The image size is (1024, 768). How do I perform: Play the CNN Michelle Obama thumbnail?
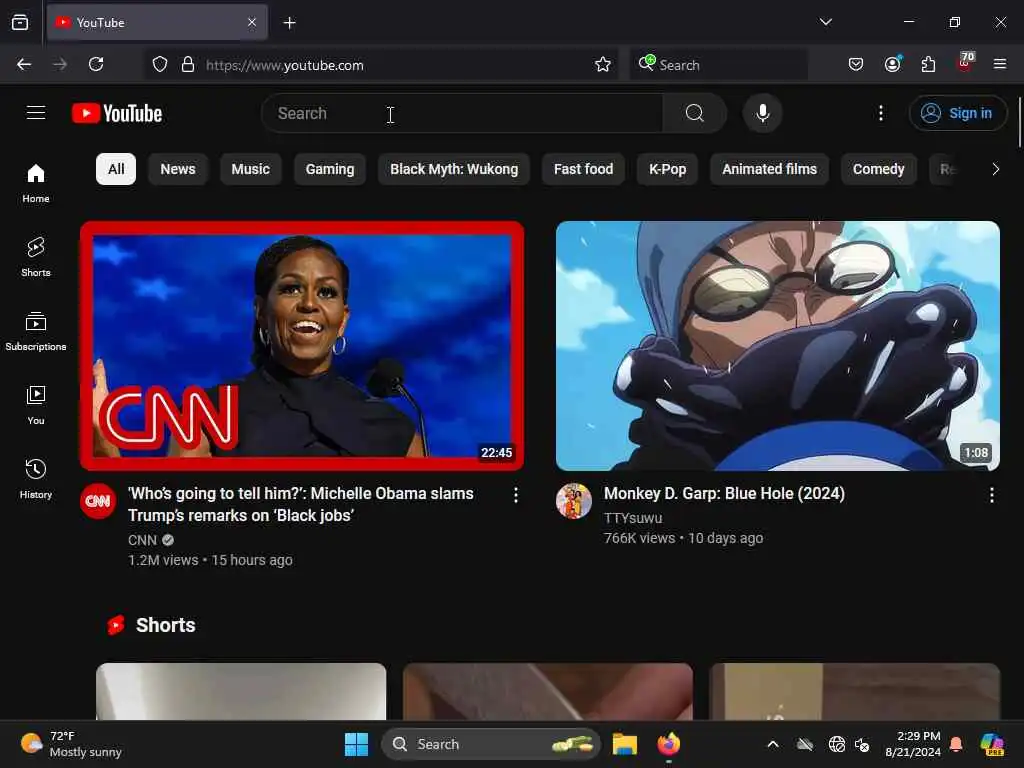[302, 345]
